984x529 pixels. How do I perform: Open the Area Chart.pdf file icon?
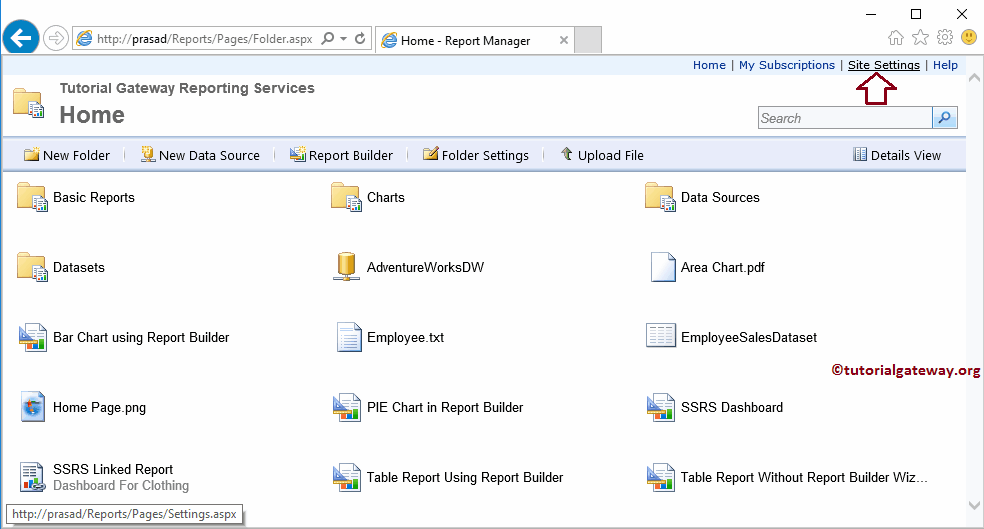click(x=663, y=267)
